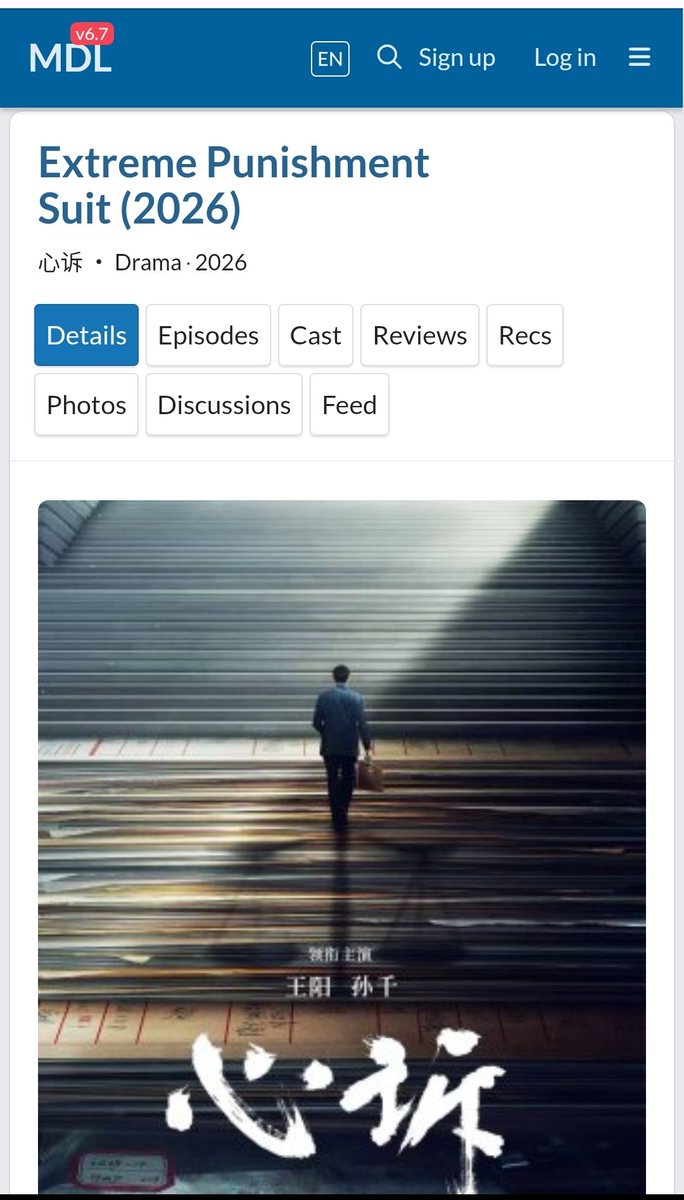Open the drama poster image
The height and width of the screenshot is (1200, 684).
342,846
